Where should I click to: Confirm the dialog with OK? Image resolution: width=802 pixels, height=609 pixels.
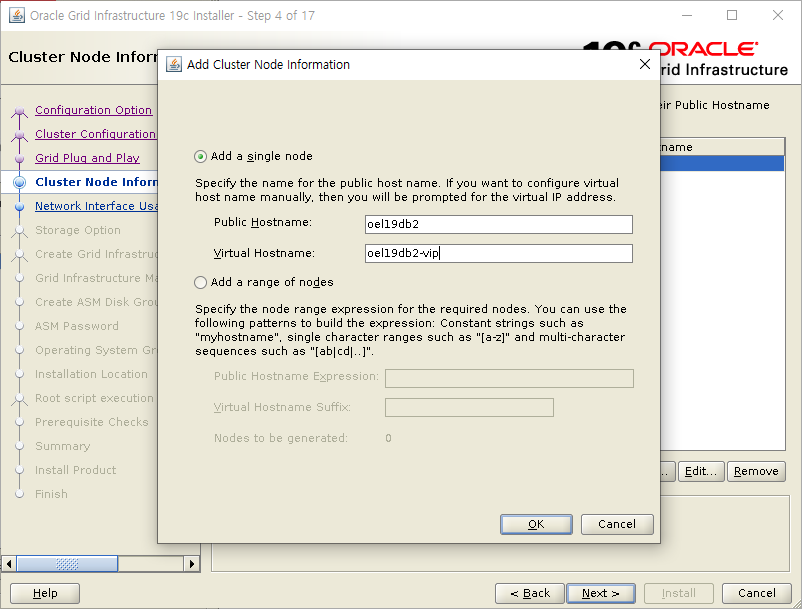[x=536, y=525]
